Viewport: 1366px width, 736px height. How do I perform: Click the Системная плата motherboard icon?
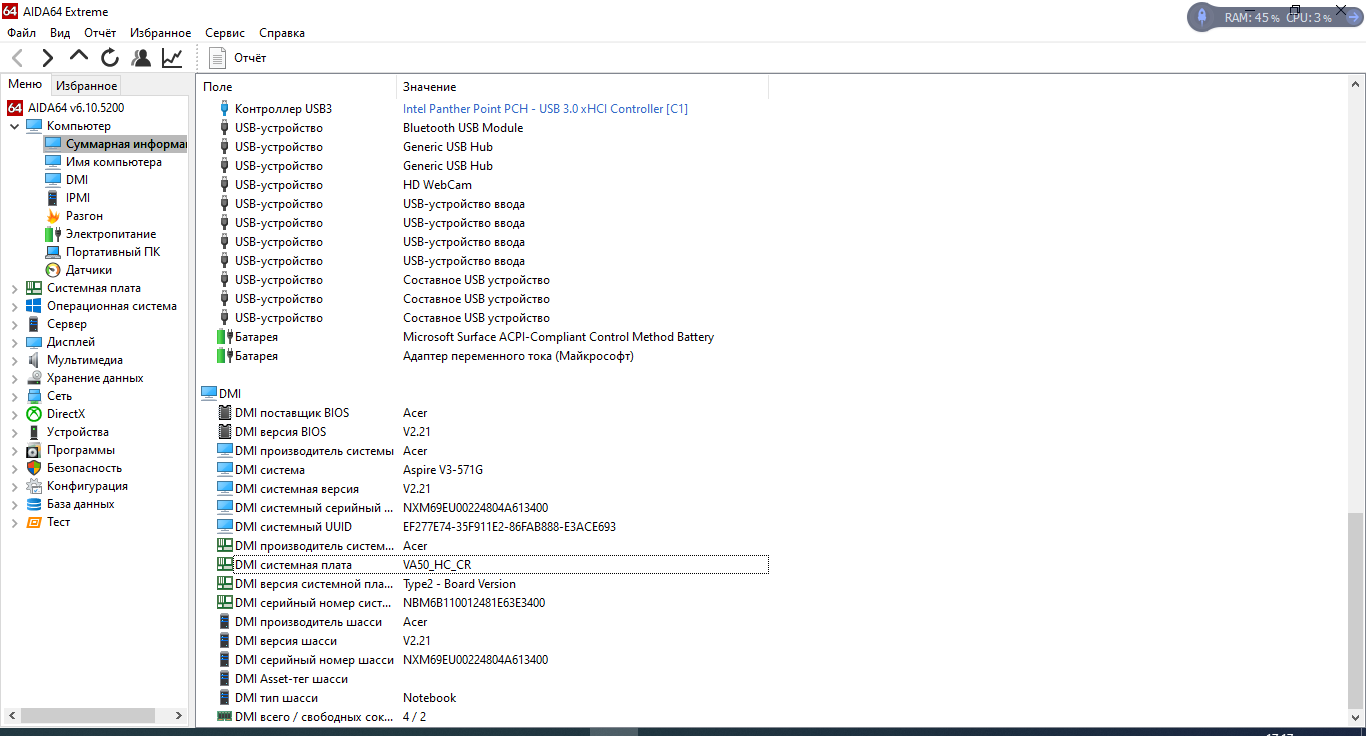34,288
